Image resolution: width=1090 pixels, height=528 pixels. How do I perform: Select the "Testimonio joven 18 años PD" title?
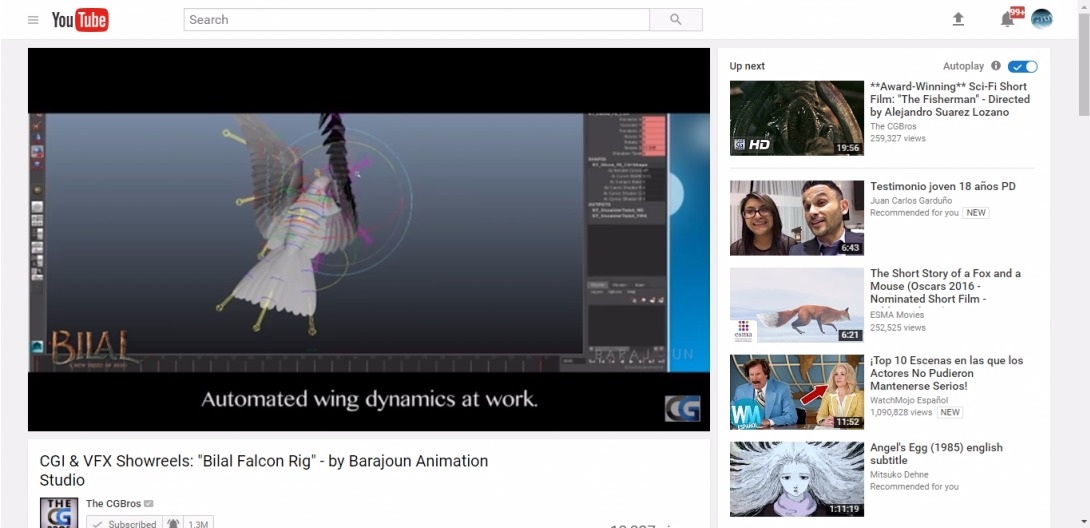(943, 186)
